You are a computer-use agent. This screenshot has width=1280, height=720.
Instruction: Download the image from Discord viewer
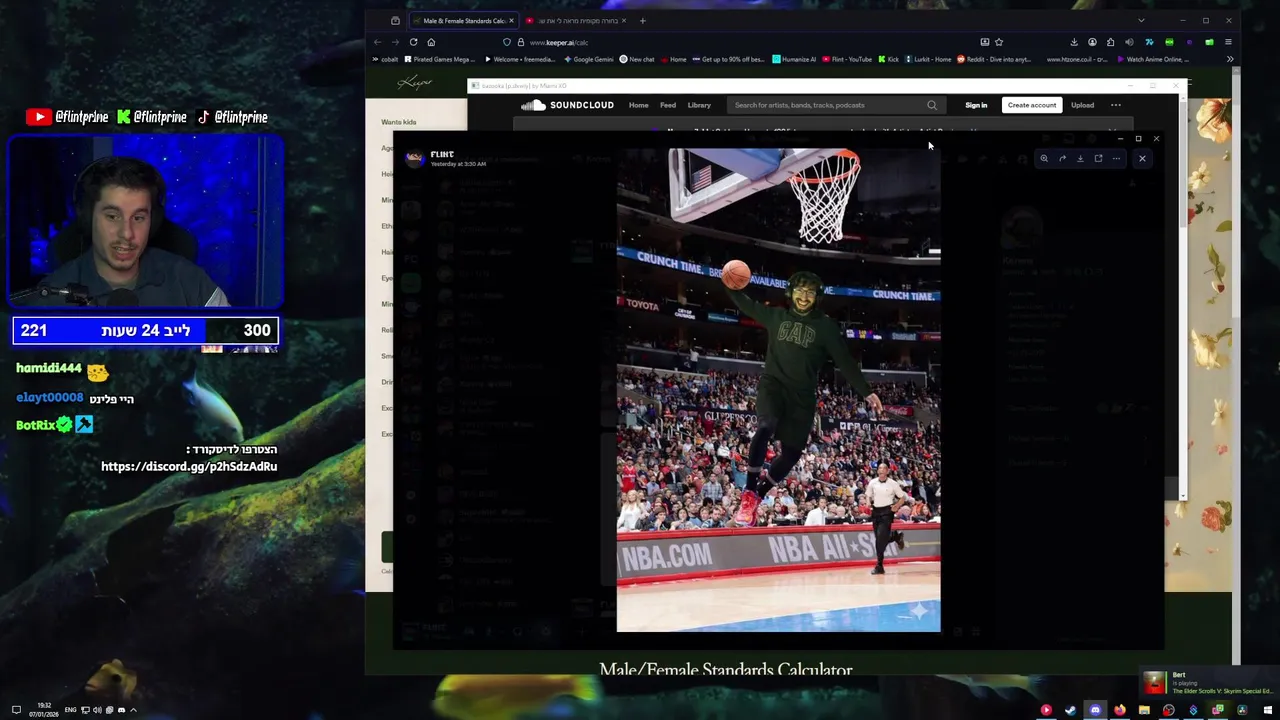click(1080, 158)
